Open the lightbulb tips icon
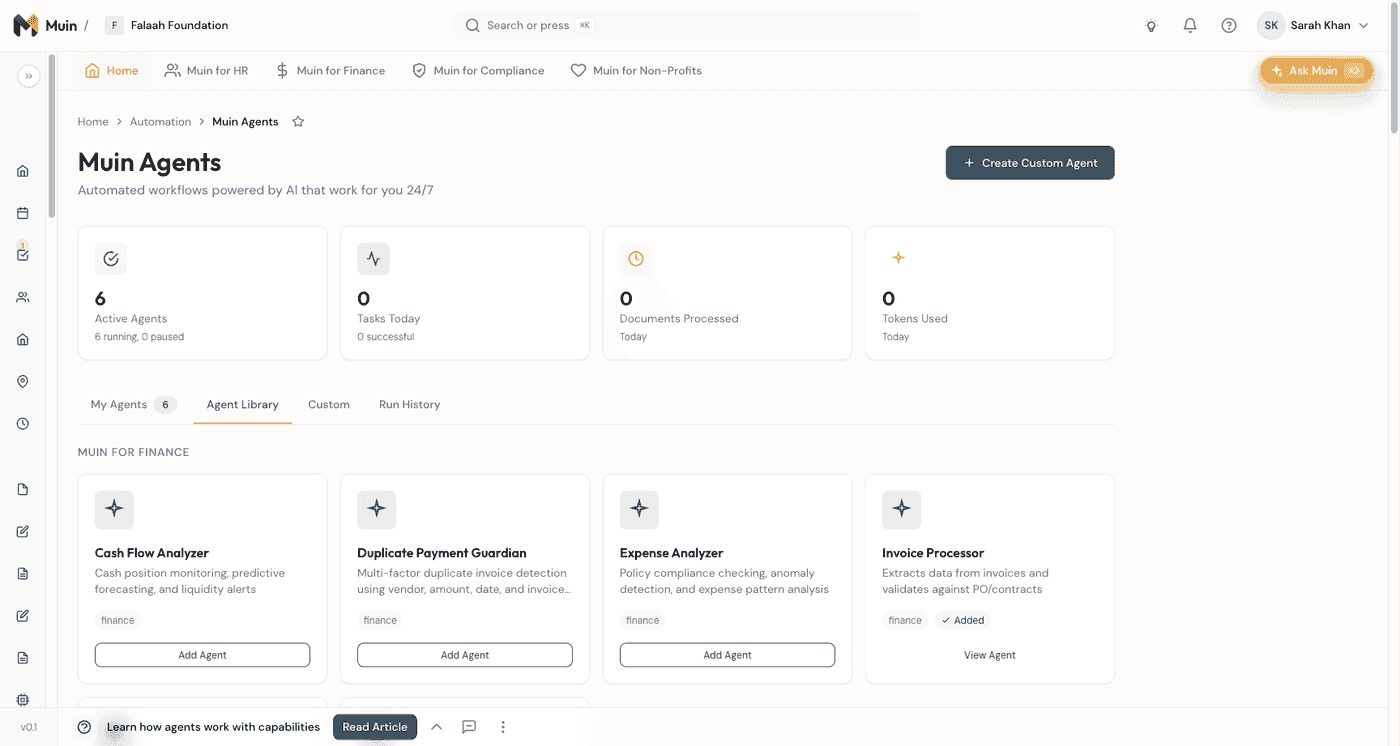Screen dimensions: 1400x746 tap(1151, 26)
